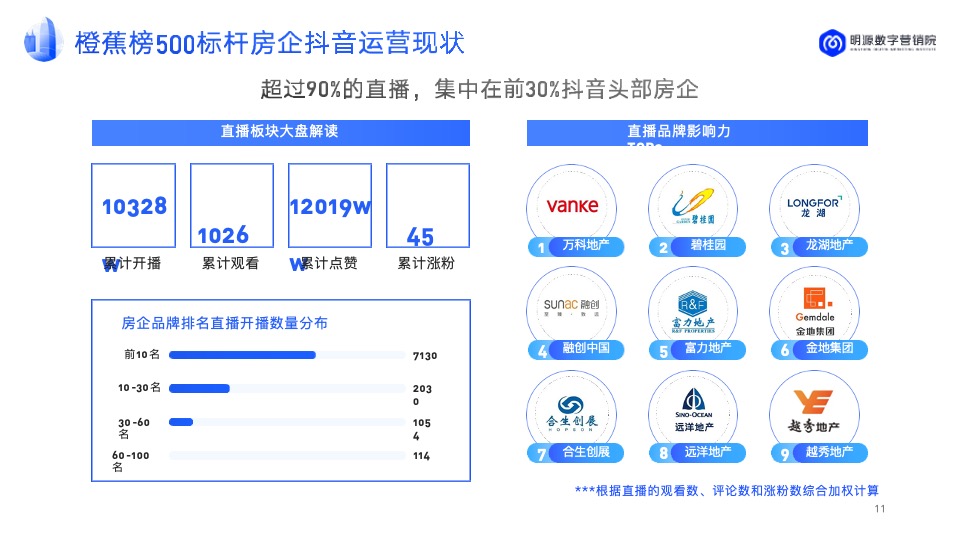Screen dimensions: 960x540
Task: Click the footnote about 综合加权计算
Action: pyautogui.click(x=727, y=490)
